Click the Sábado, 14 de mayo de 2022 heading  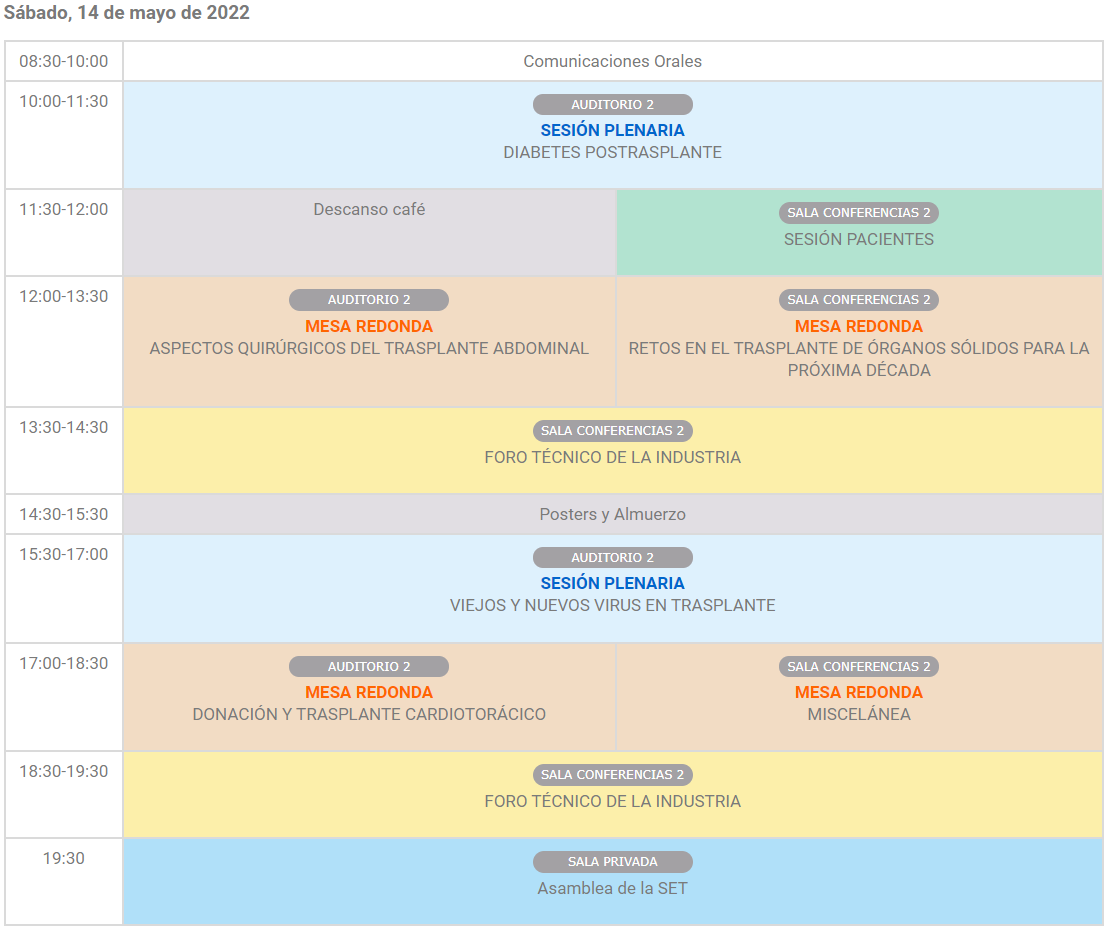(x=127, y=13)
